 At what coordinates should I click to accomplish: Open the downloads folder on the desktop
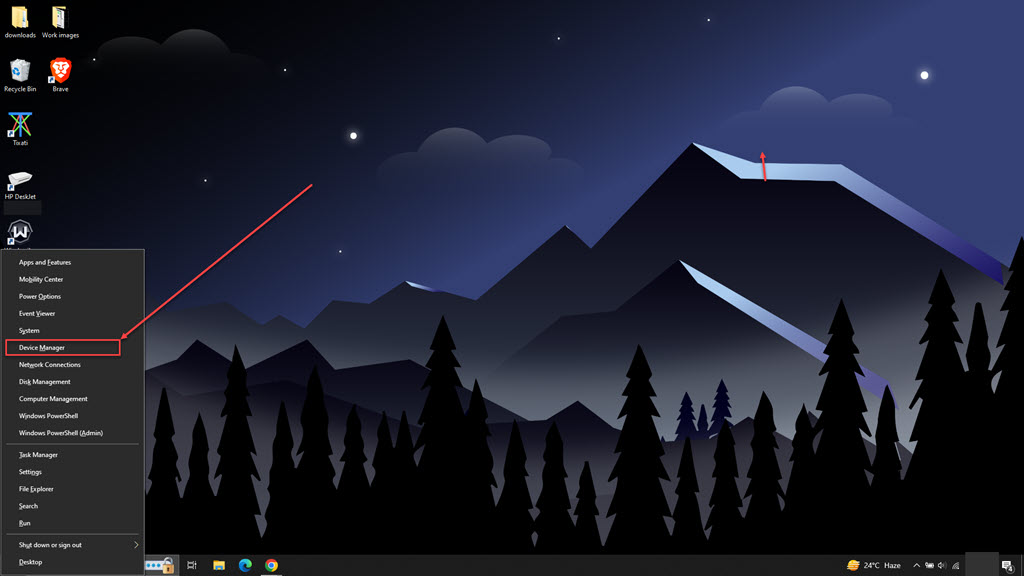click(x=20, y=22)
